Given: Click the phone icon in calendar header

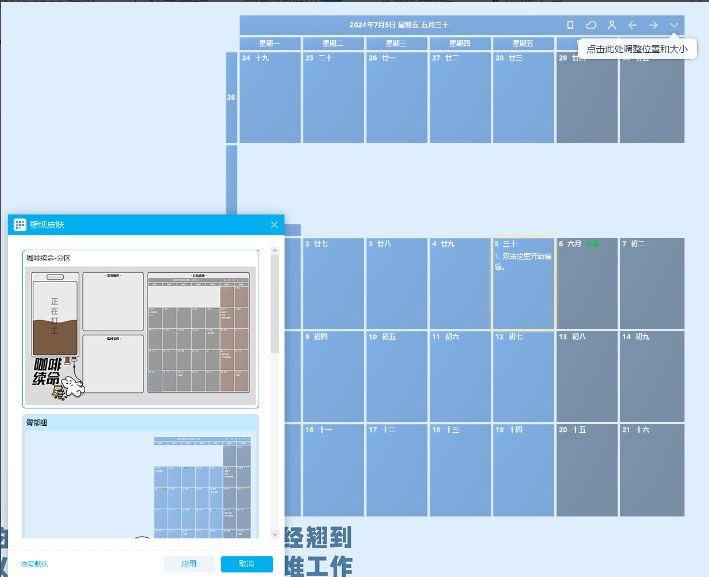Looking at the screenshot, I should 570,25.
